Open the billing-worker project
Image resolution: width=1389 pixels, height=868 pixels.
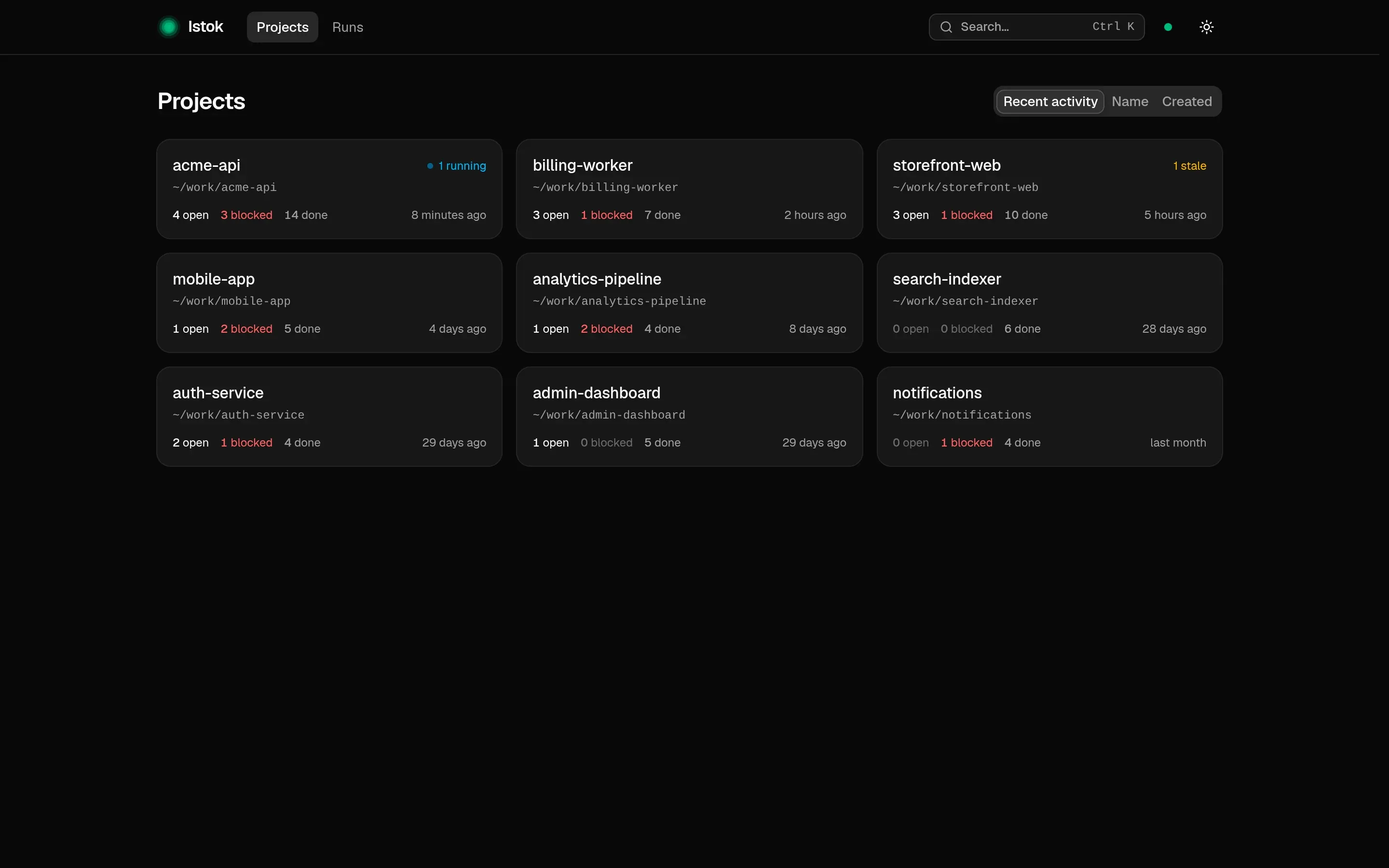pos(689,189)
